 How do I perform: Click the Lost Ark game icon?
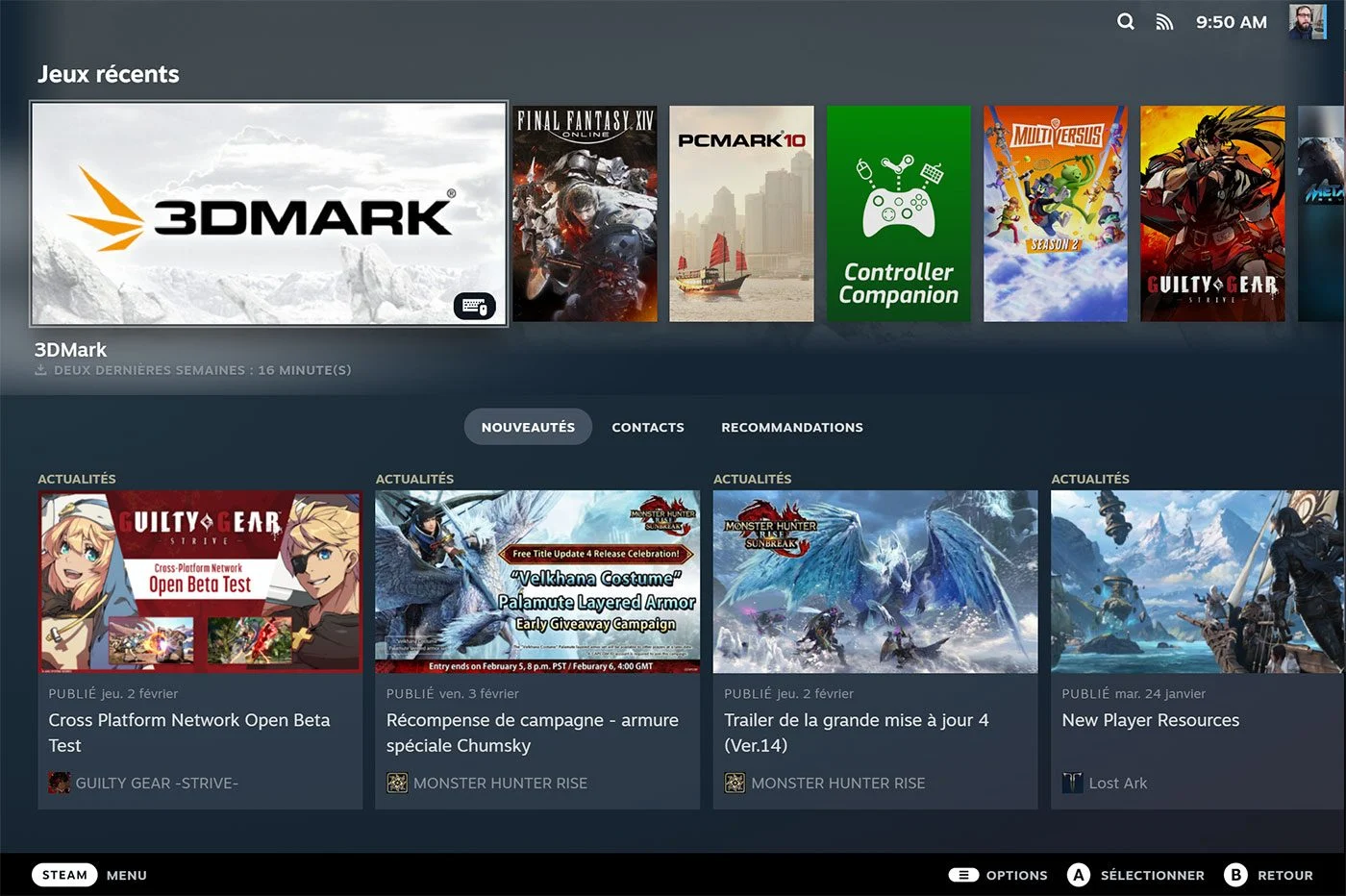[1072, 783]
